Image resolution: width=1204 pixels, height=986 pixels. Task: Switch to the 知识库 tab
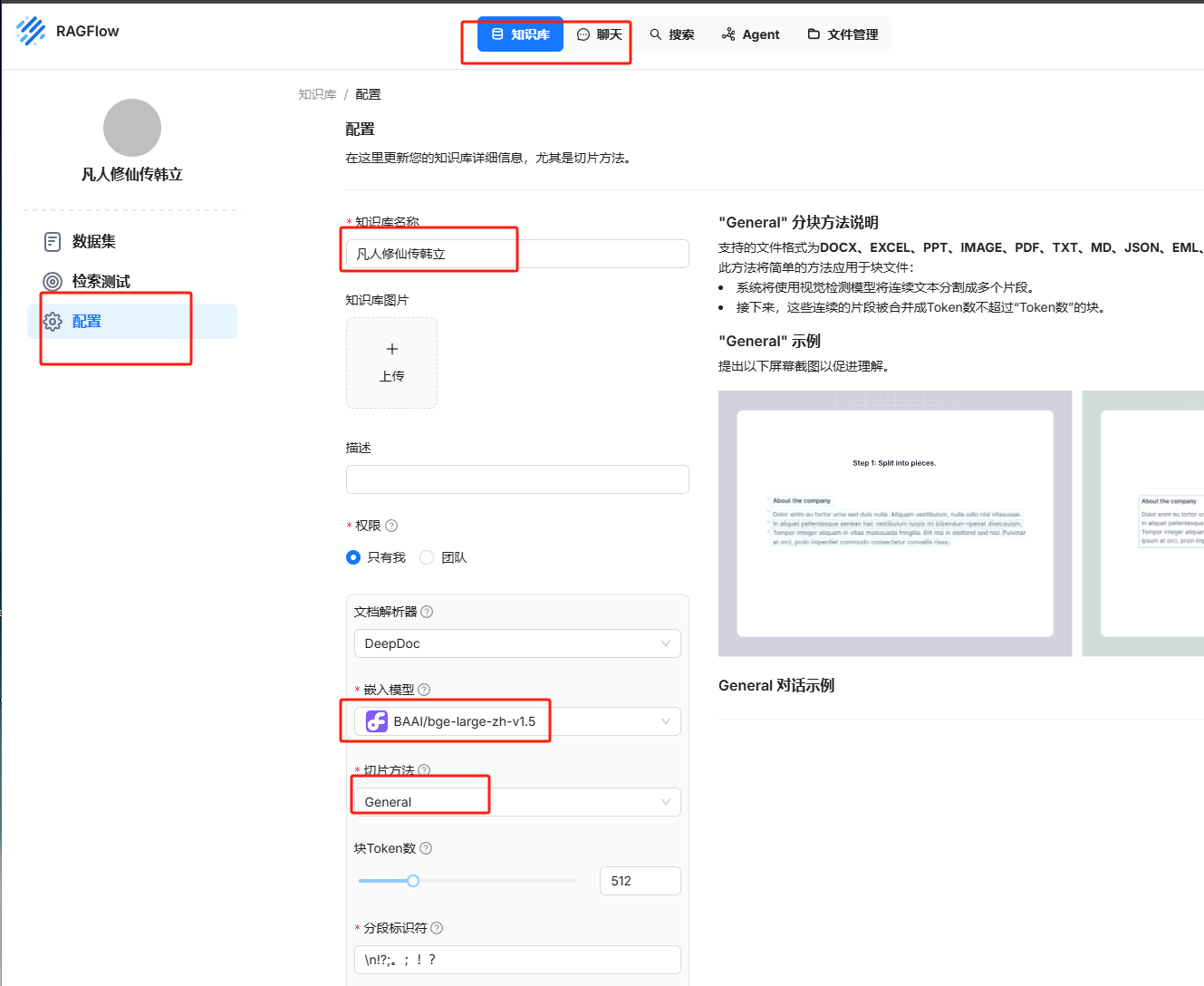520,34
